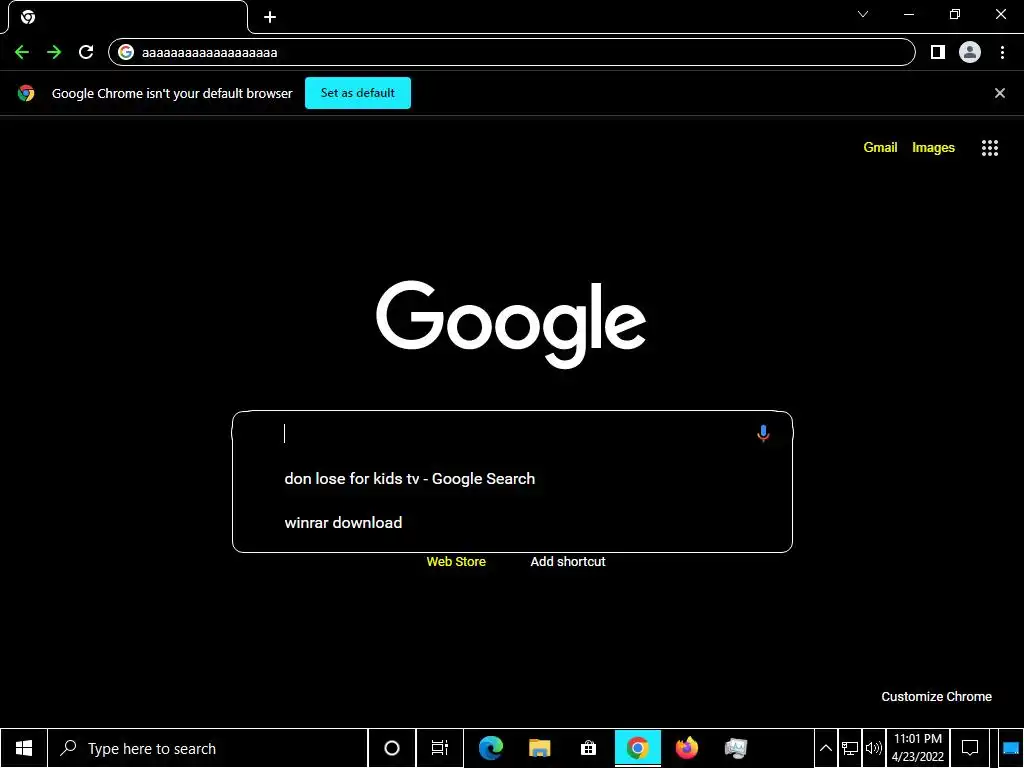Click inside the Google search box
This screenshot has width=1024, height=768.
pos(513,433)
